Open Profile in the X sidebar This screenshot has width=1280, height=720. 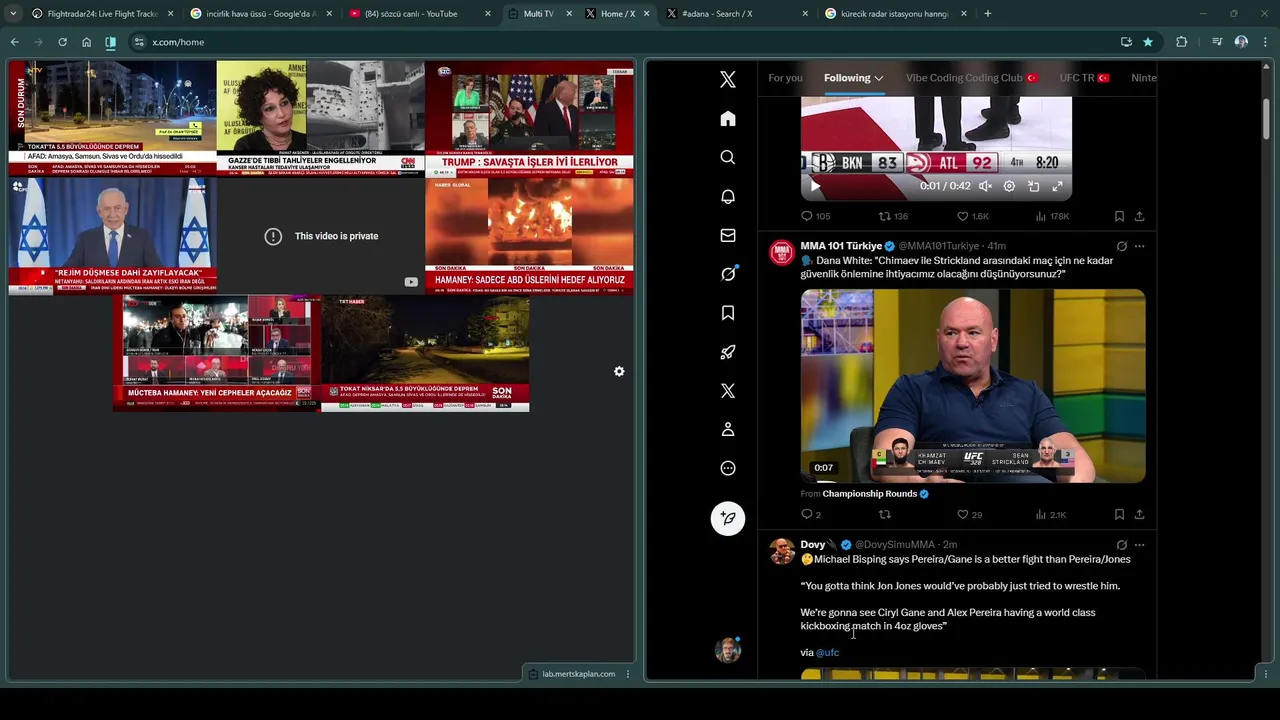click(x=728, y=429)
